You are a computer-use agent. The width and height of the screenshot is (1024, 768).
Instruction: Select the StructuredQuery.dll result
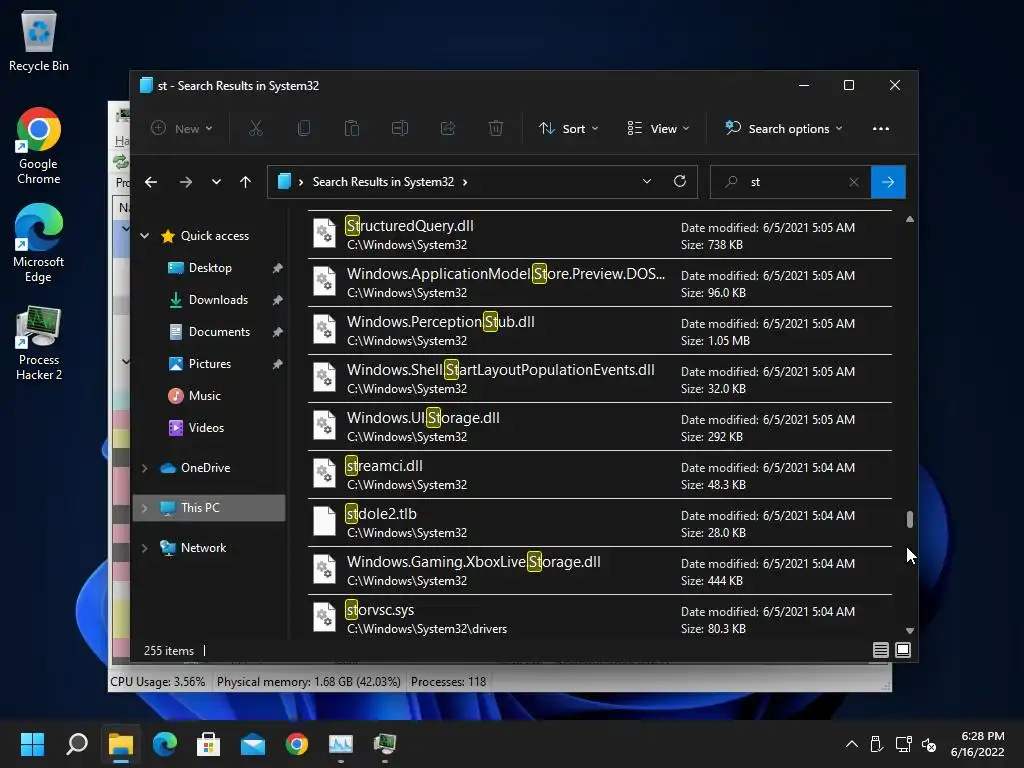click(600, 234)
